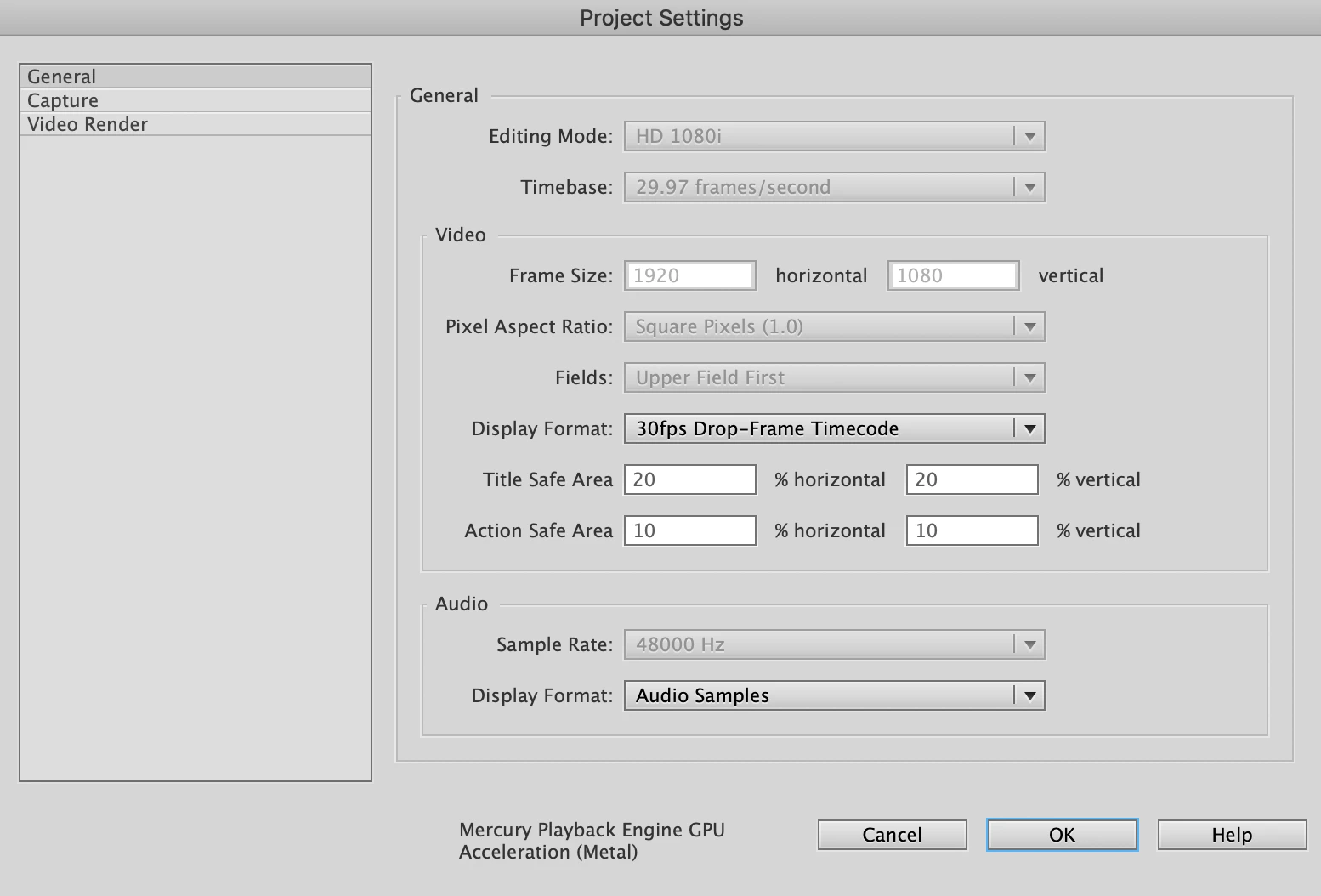The height and width of the screenshot is (896, 1321).
Task: Open the Pixel Aspect Ratio dropdown
Action: [x=834, y=326]
